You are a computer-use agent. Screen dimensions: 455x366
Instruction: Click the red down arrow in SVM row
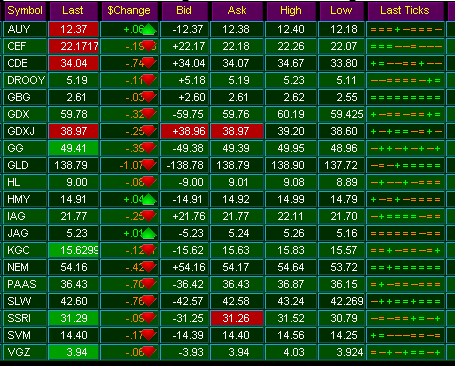tap(149, 335)
